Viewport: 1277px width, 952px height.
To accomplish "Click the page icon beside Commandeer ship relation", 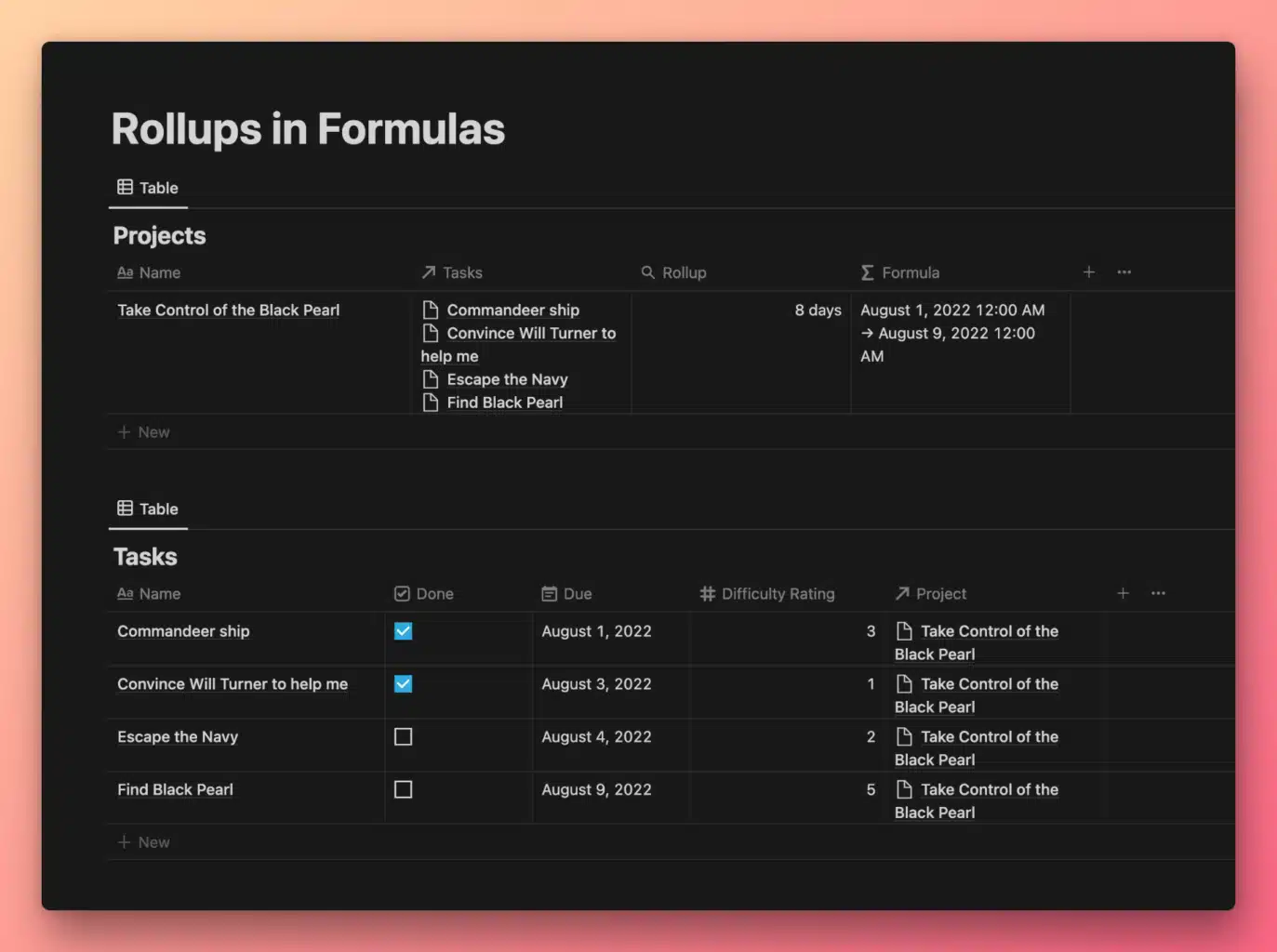I will click(430, 310).
